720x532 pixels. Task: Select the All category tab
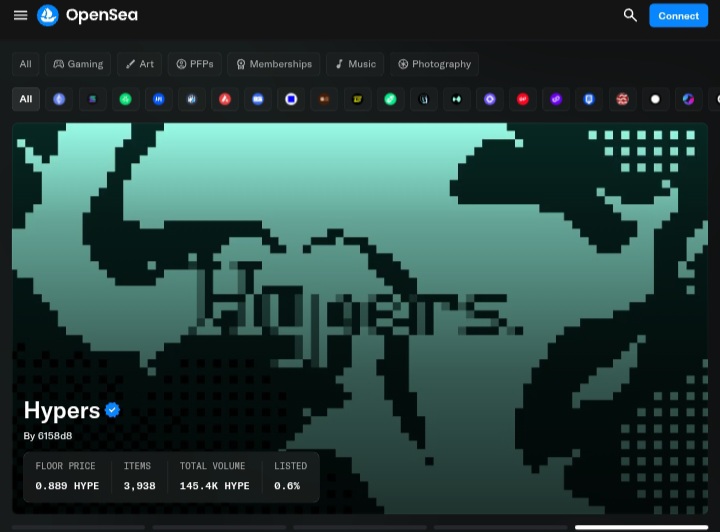coord(25,64)
